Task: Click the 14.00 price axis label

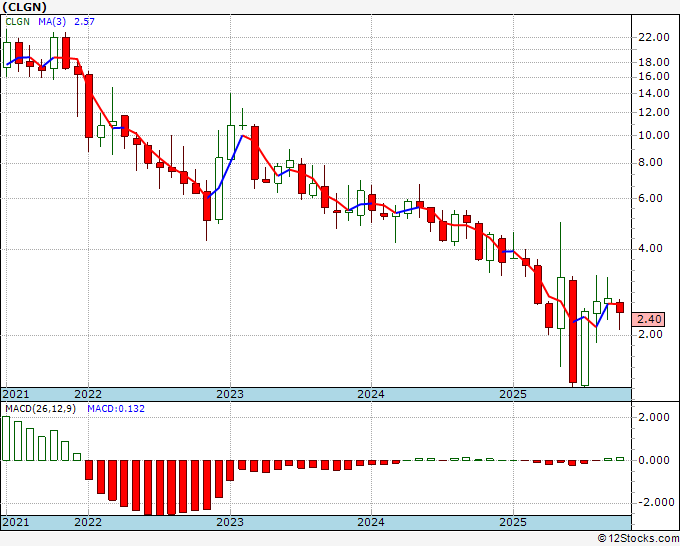Action: coord(654,93)
